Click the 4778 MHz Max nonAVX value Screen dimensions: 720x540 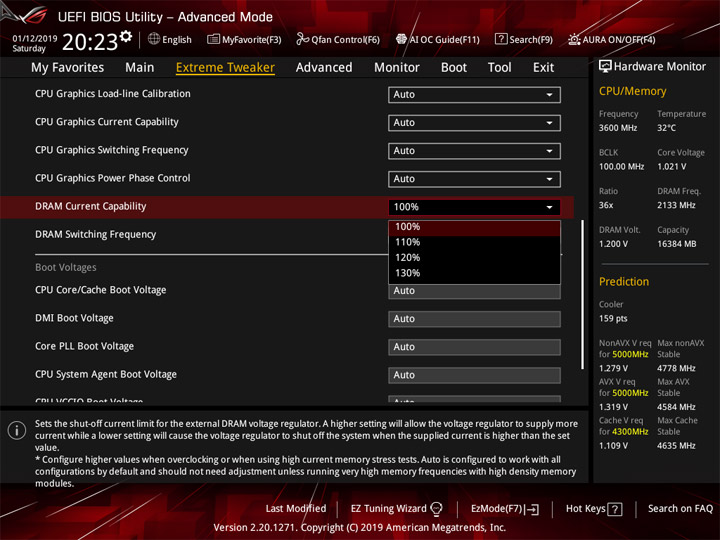[676, 368]
